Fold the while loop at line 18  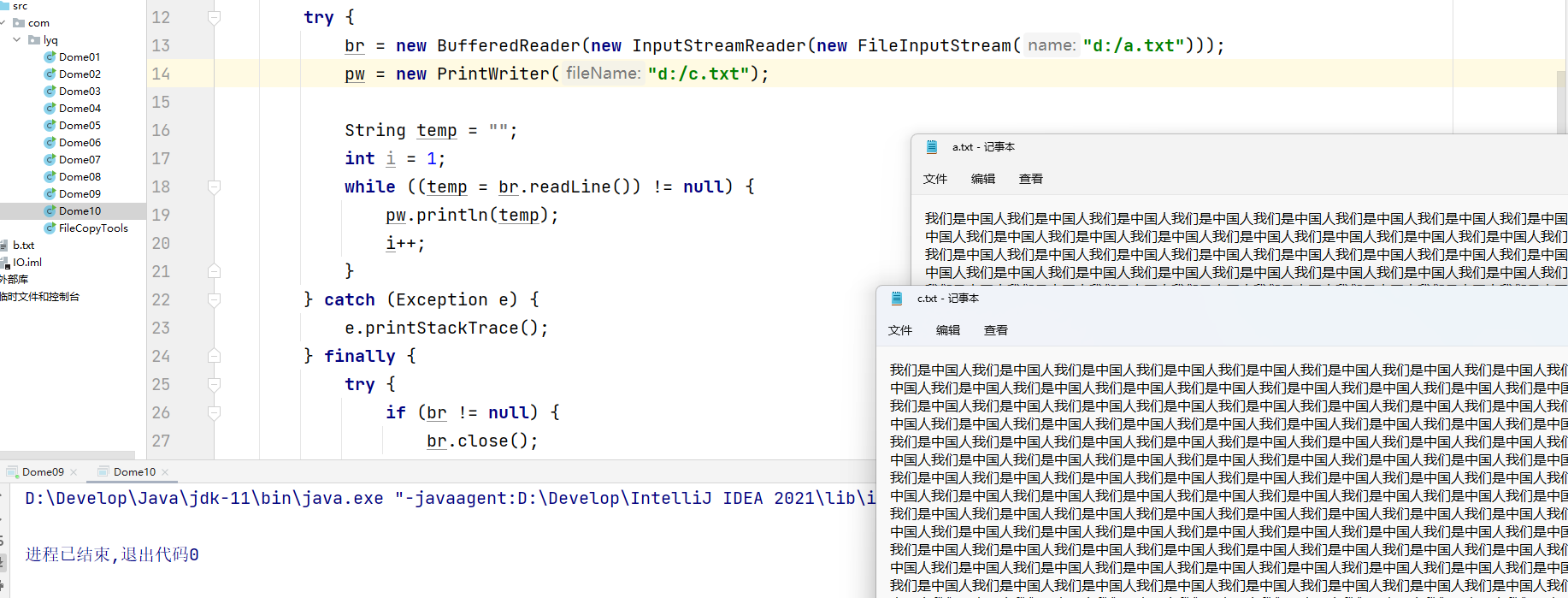[x=215, y=187]
